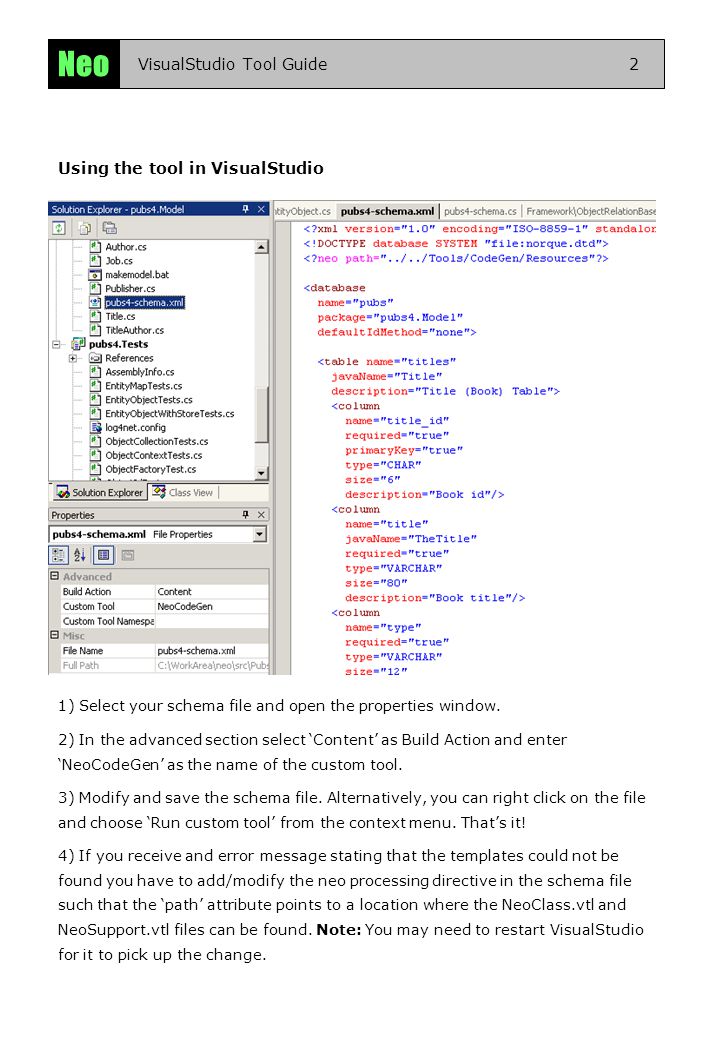Select EntityObjectWithStoreTests.cs in the tree

click(170, 414)
